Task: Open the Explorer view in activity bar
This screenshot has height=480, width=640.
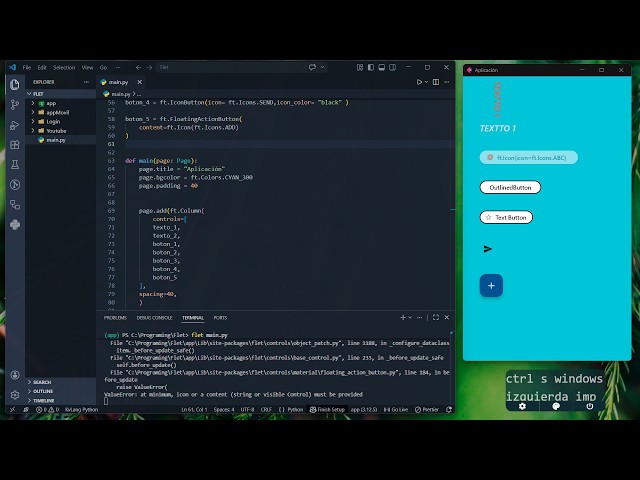Action: coord(15,84)
